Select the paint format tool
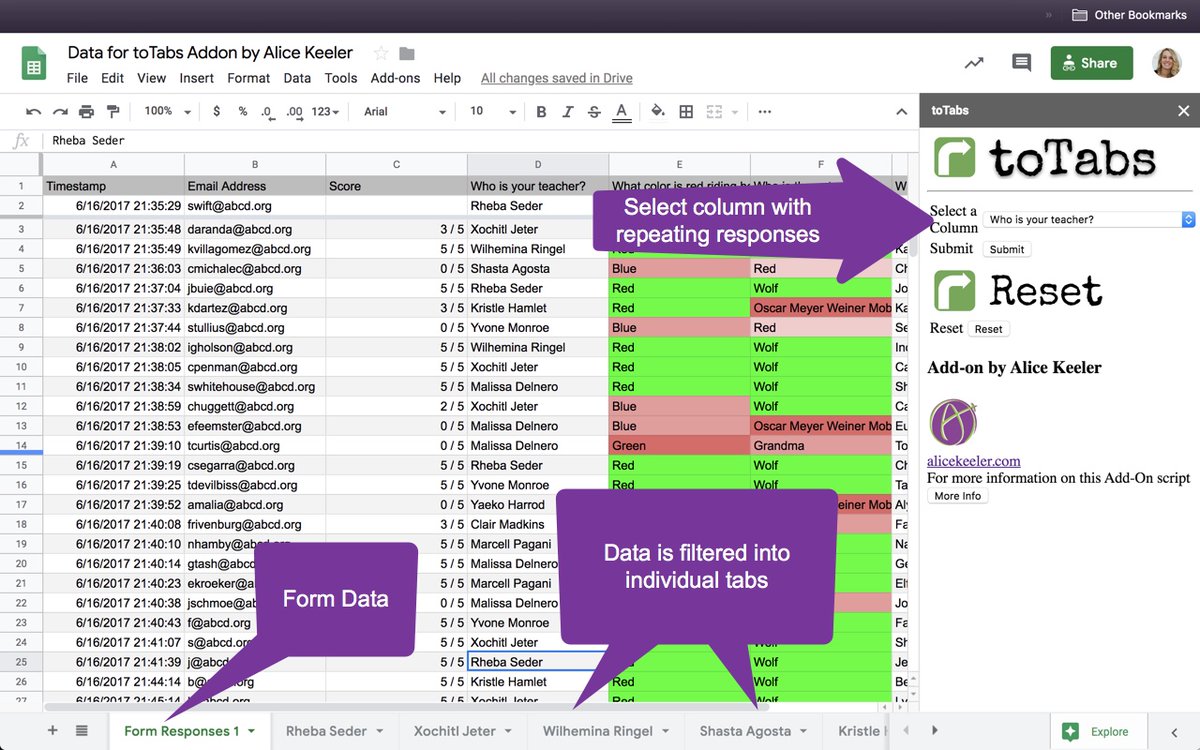 point(112,111)
